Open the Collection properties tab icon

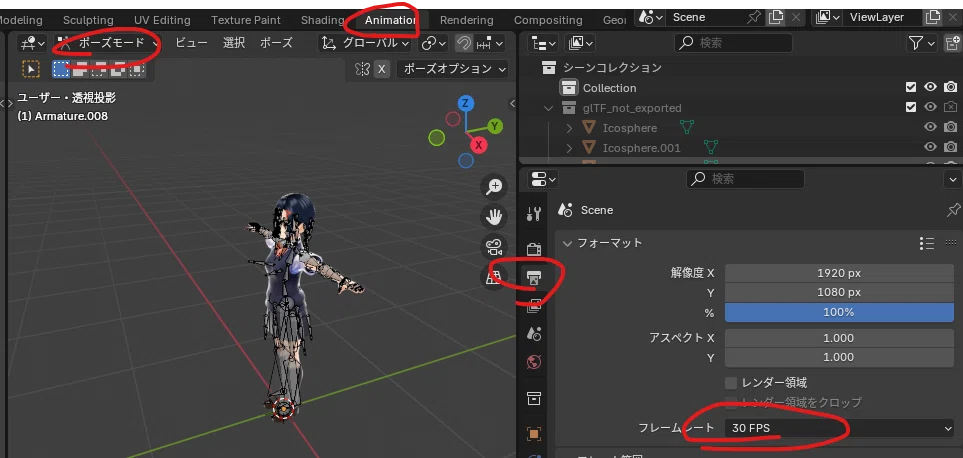(534, 398)
